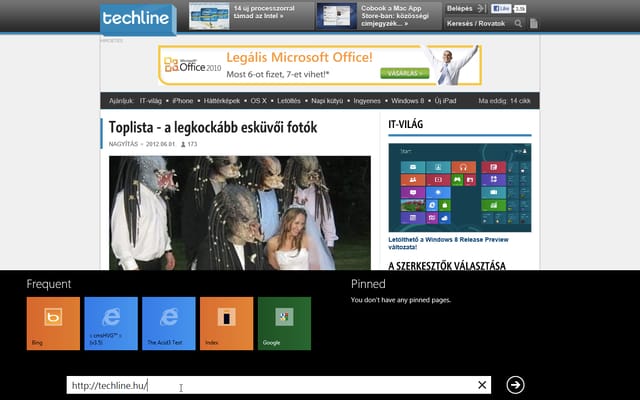
Task: Click the Legális Microsoft Office ad text
Action: 300,57
